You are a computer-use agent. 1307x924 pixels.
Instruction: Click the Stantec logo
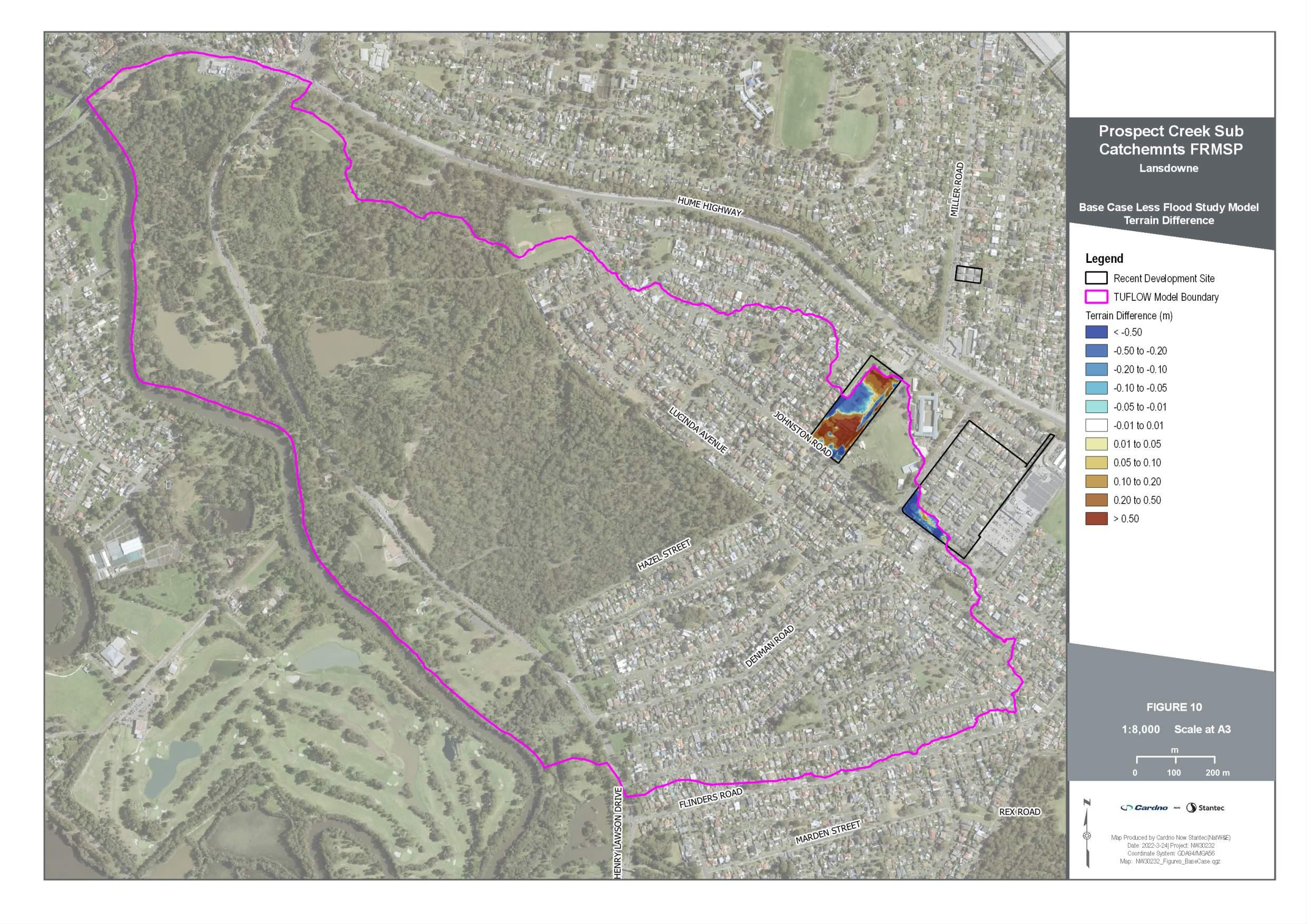click(1205, 807)
